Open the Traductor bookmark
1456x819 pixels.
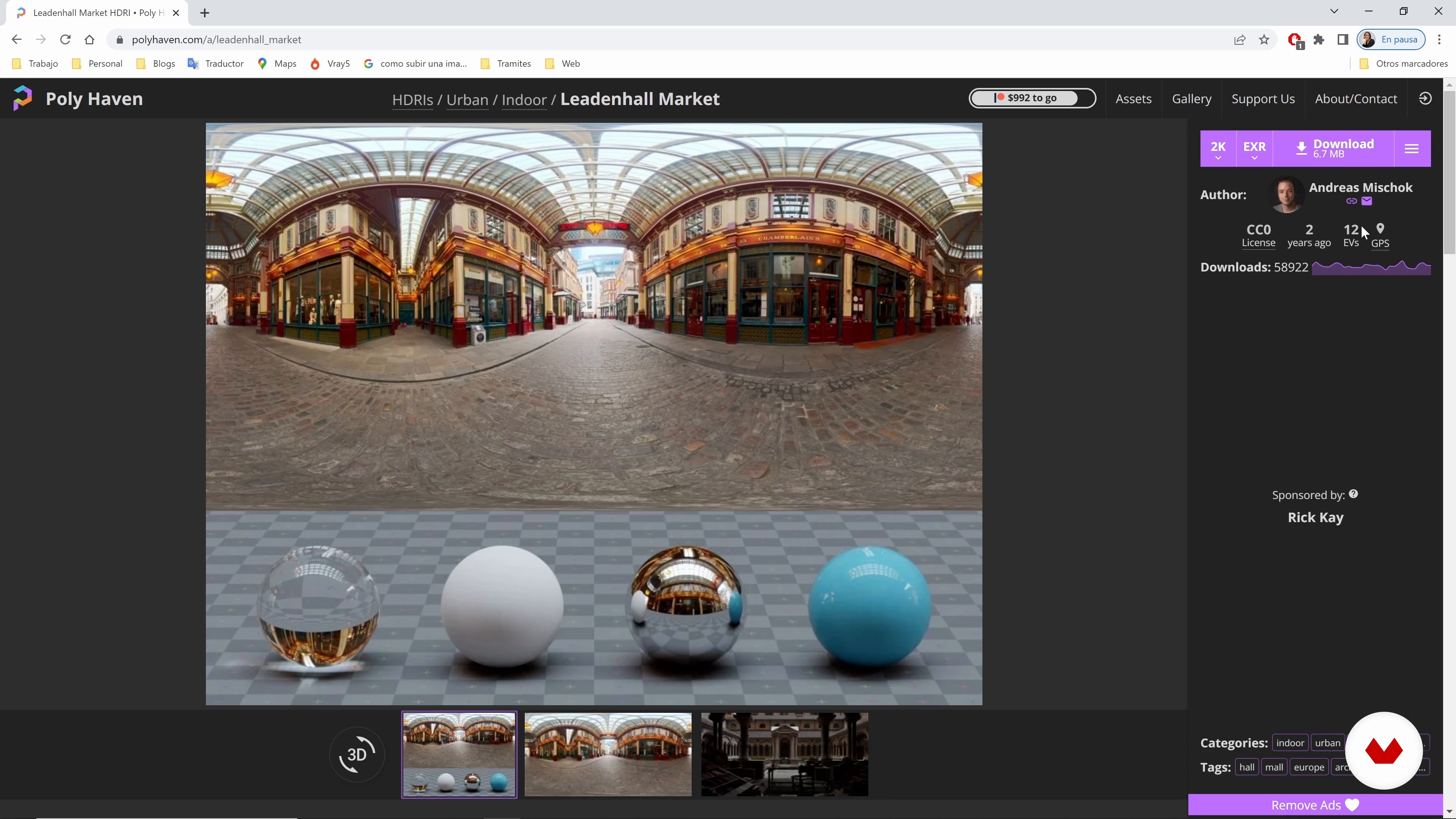tap(216, 63)
